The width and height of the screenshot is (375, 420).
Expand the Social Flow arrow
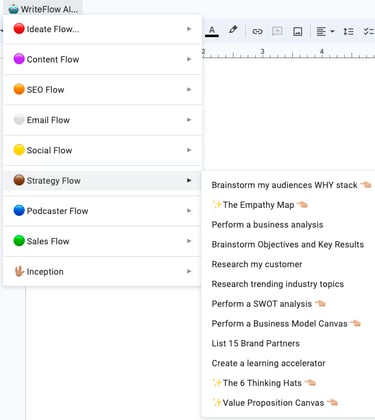[189, 150]
